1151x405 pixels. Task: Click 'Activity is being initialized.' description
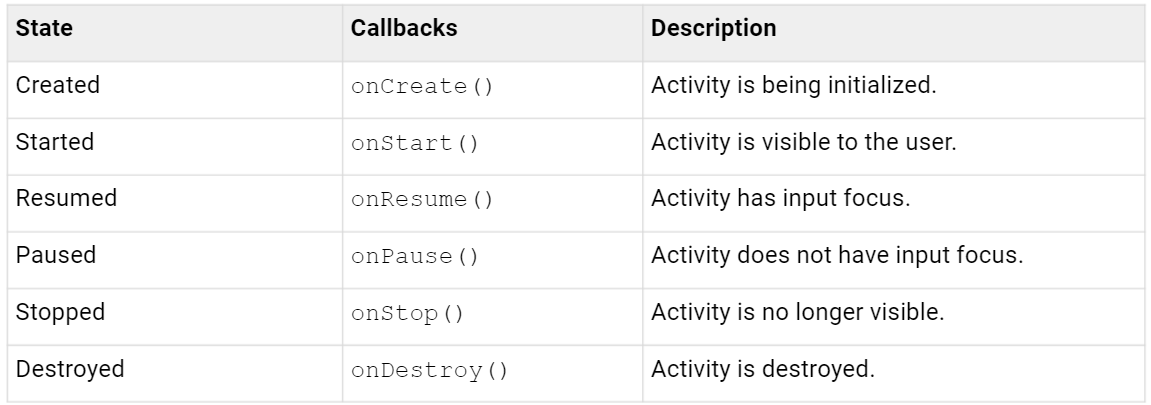point(793,85)
